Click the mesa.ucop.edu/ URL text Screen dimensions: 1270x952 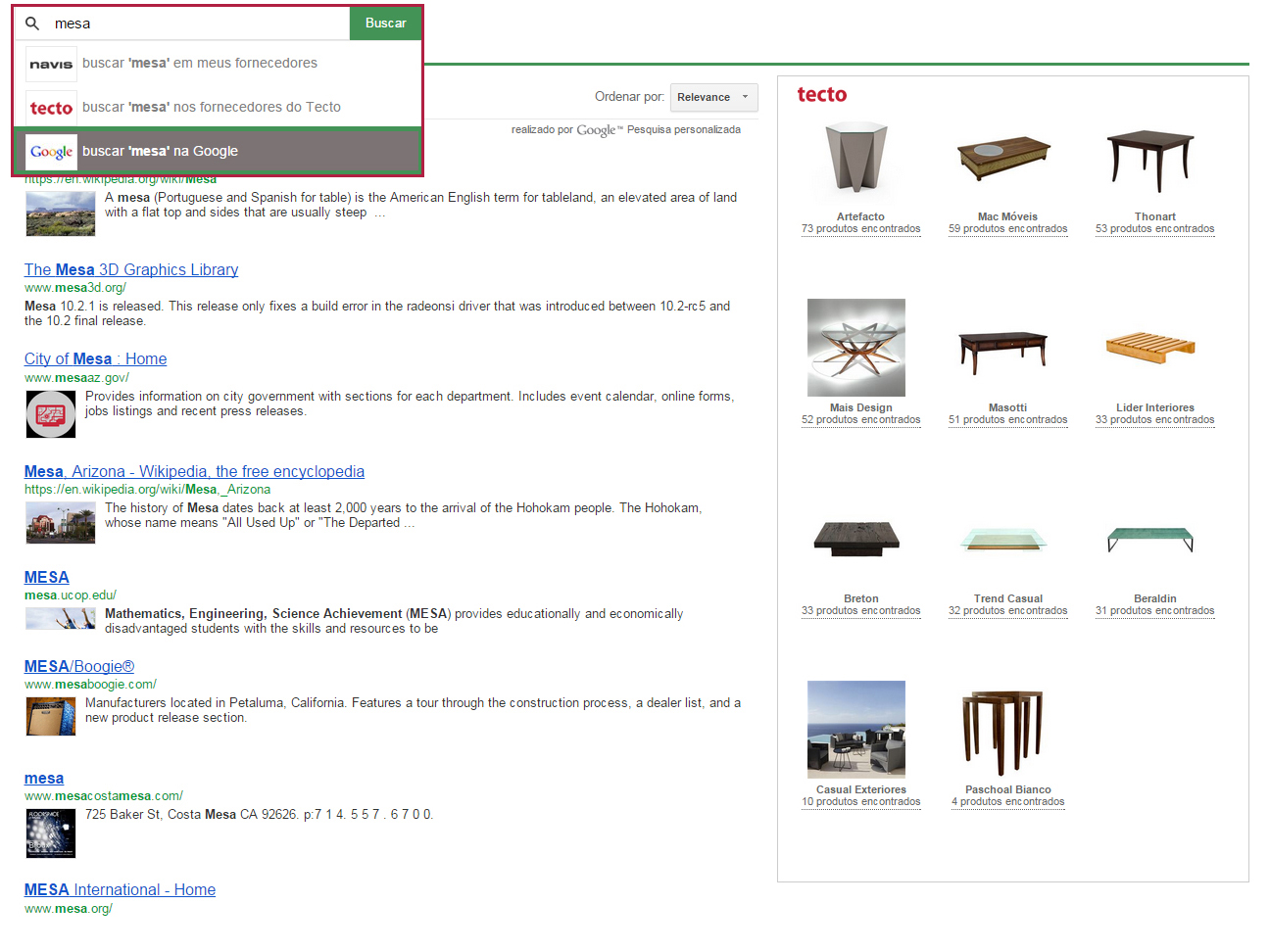click(71, 595)
